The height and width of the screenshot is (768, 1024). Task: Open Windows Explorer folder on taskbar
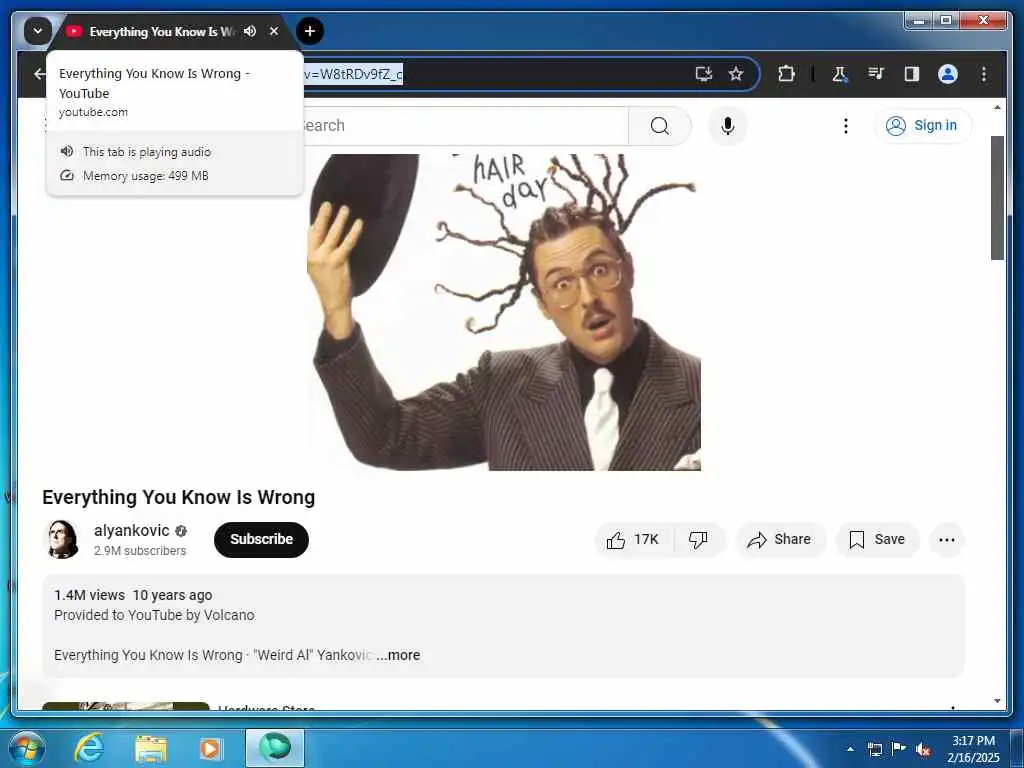[x=151, y=748]
